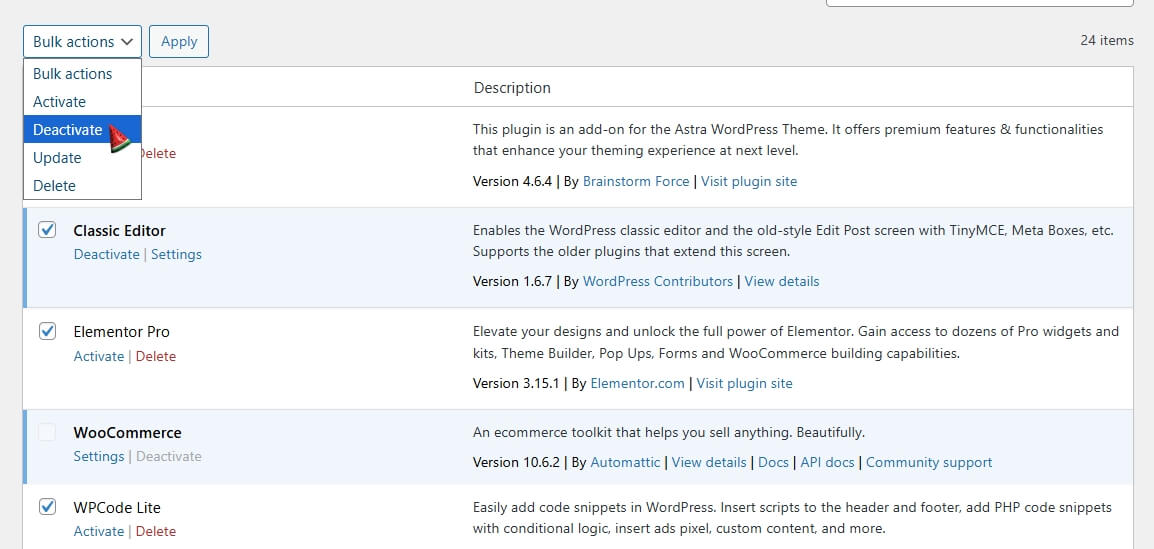The image size is (1154, 549).
Task: Click Version 1.6.7 text
Action: point(512,281)
